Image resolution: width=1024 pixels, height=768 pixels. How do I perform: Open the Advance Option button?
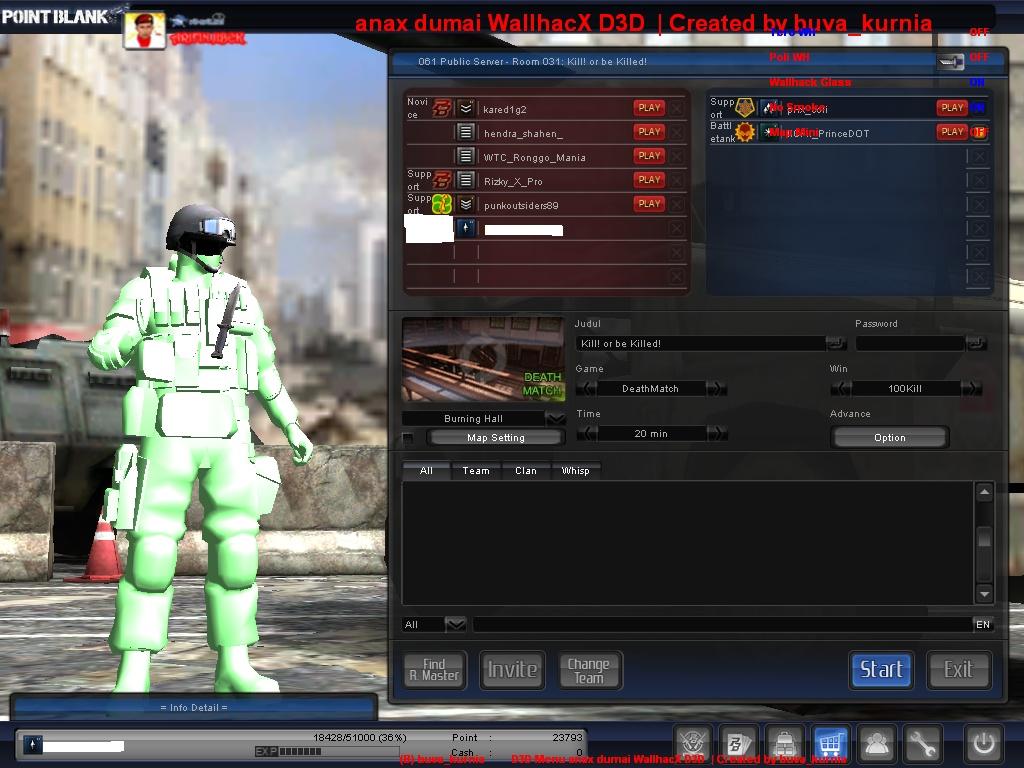[890, 438]
